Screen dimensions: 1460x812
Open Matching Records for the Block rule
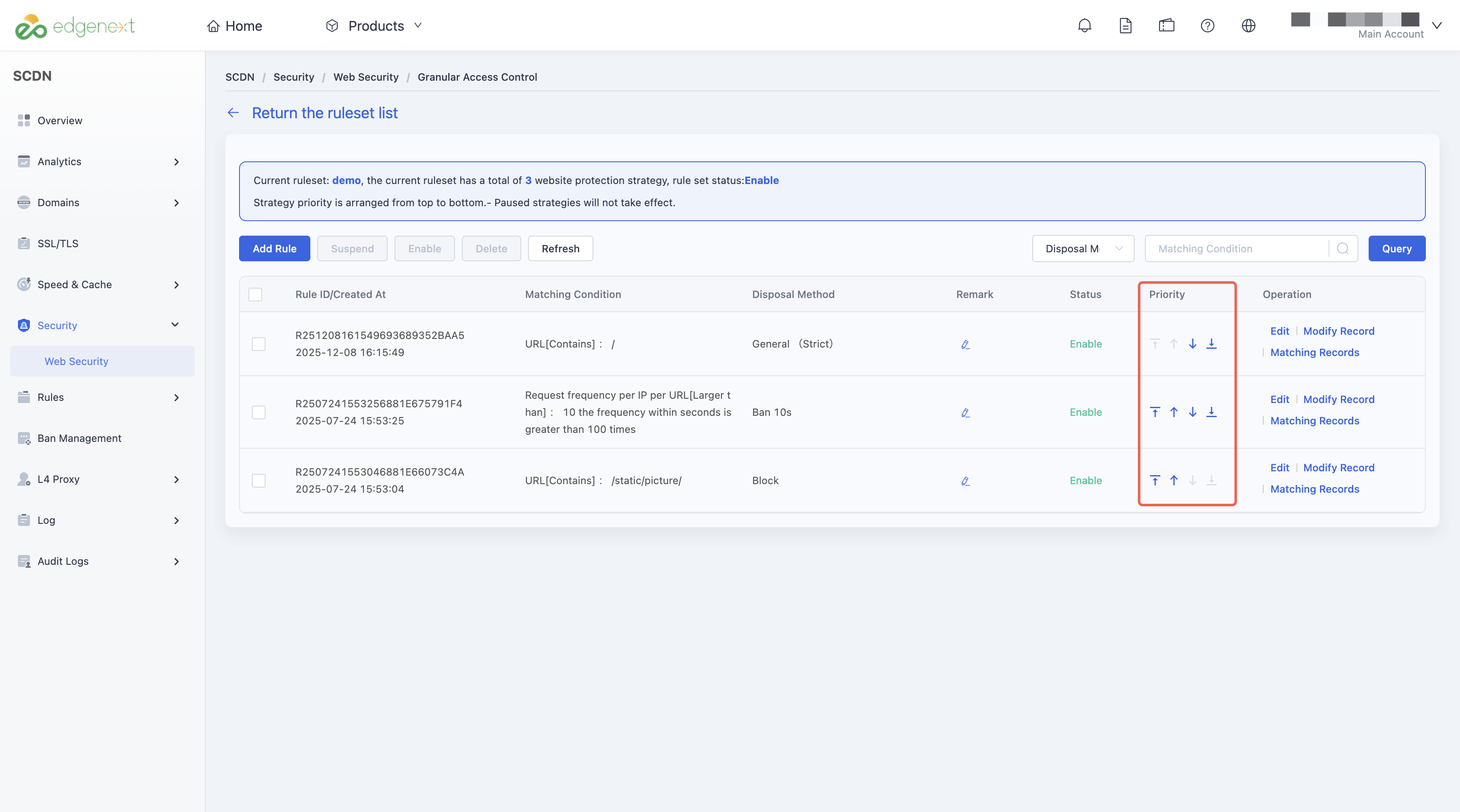pos(1314,489)
